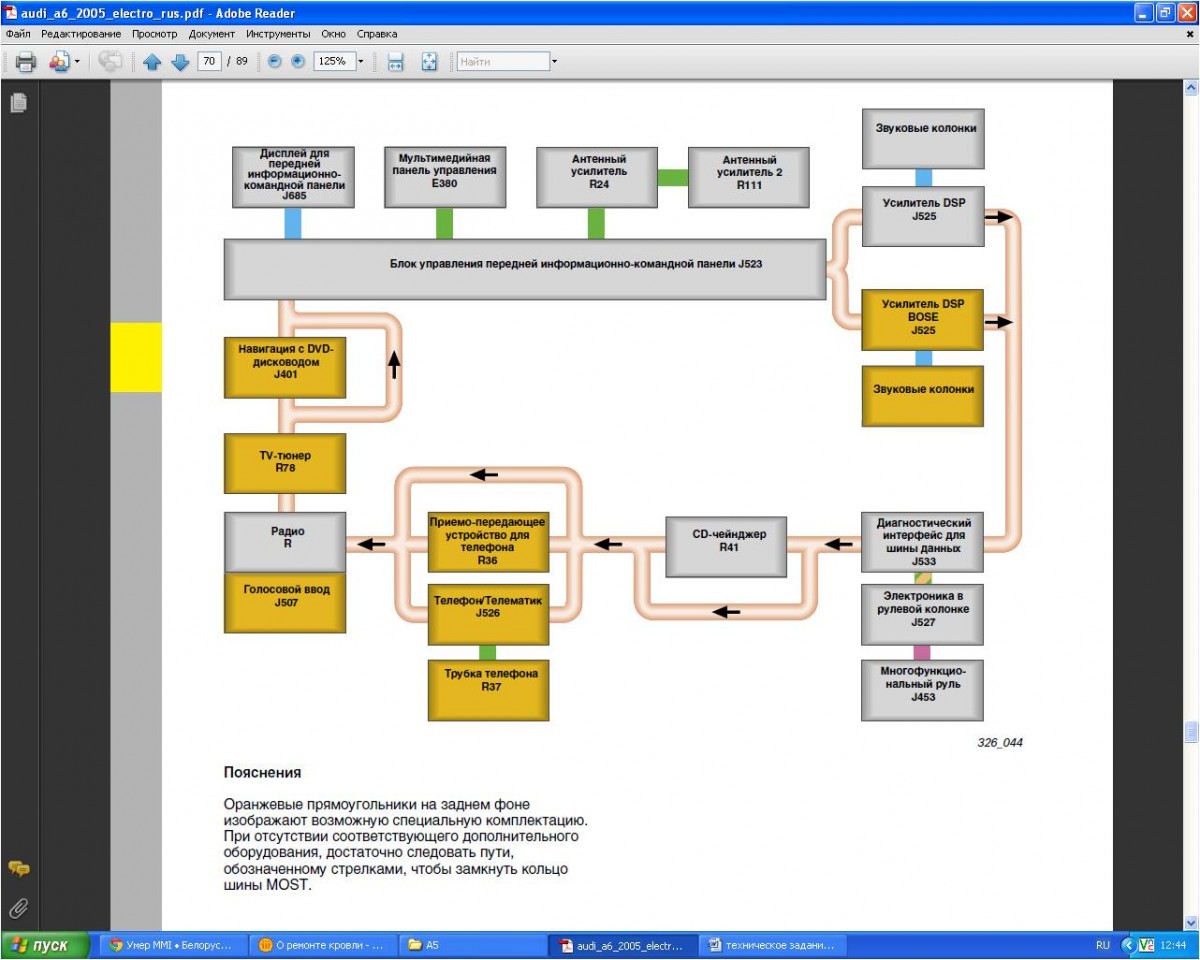Viewport: 1200px width, 960px height.
Task: Zoom in using the plus button
Action: pyautogui.click(x=298, y=62)
